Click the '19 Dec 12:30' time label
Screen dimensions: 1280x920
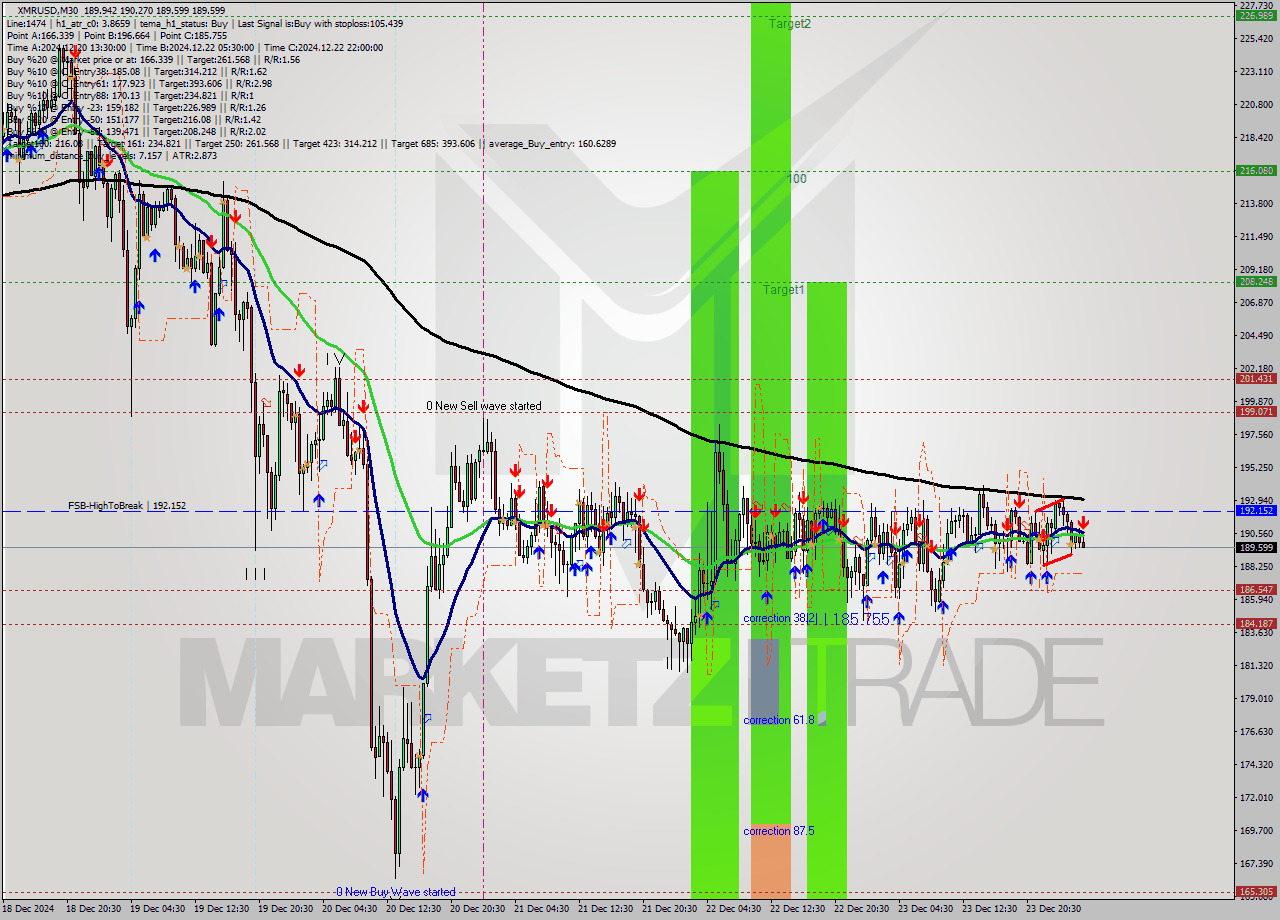(222, 909)
